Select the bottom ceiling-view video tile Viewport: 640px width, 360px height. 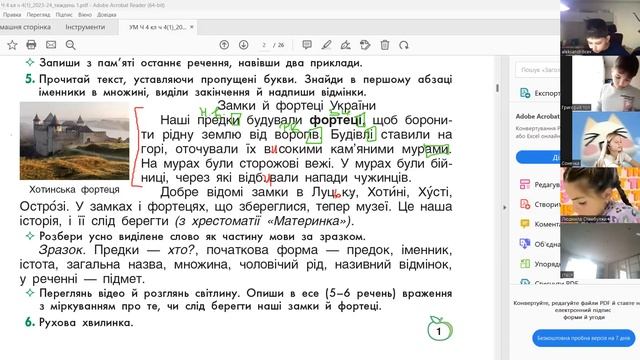tap(600, 251)
